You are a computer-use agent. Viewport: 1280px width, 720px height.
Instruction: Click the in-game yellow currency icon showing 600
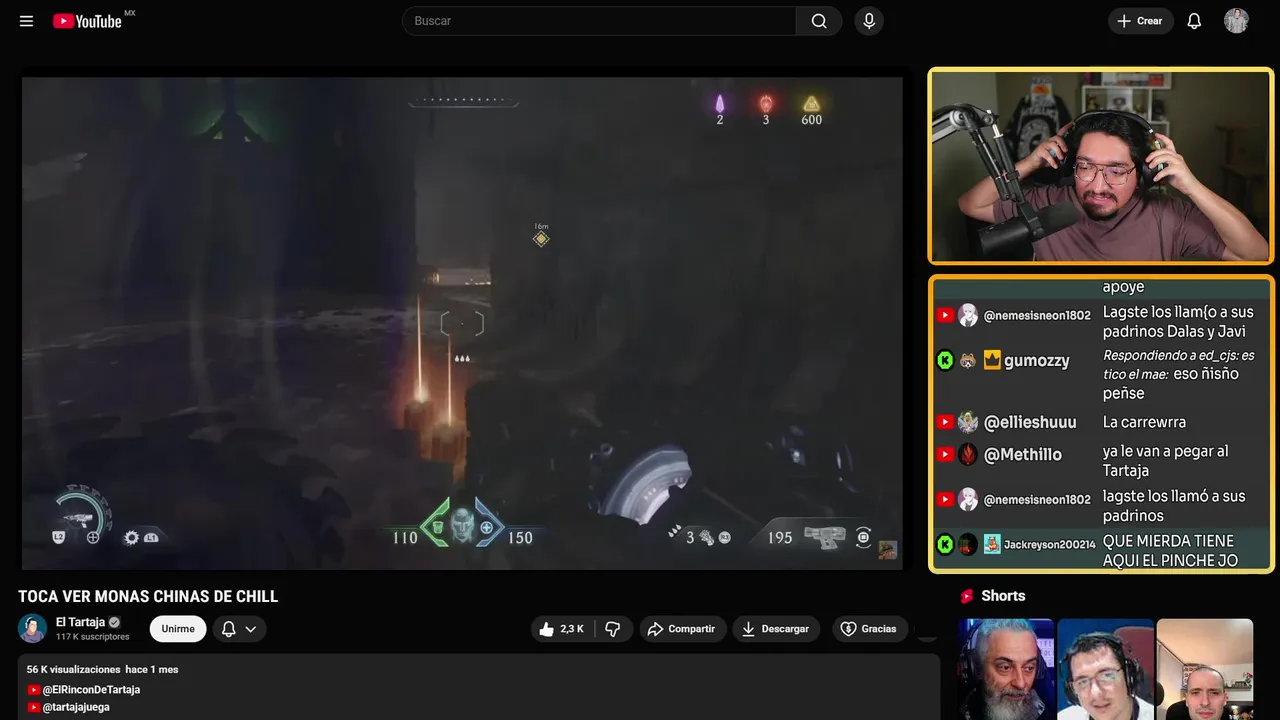tap(811, 104)
